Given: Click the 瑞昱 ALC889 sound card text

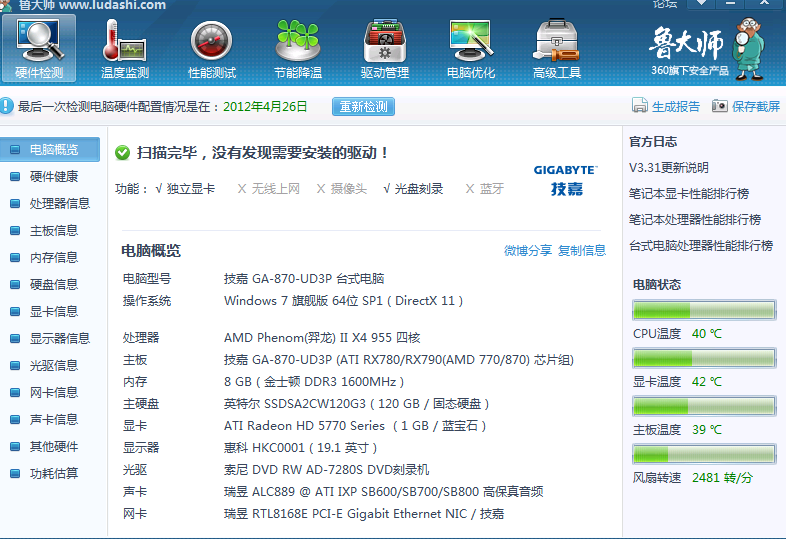Looking at the screenshot, I should [x=383, y=491].
